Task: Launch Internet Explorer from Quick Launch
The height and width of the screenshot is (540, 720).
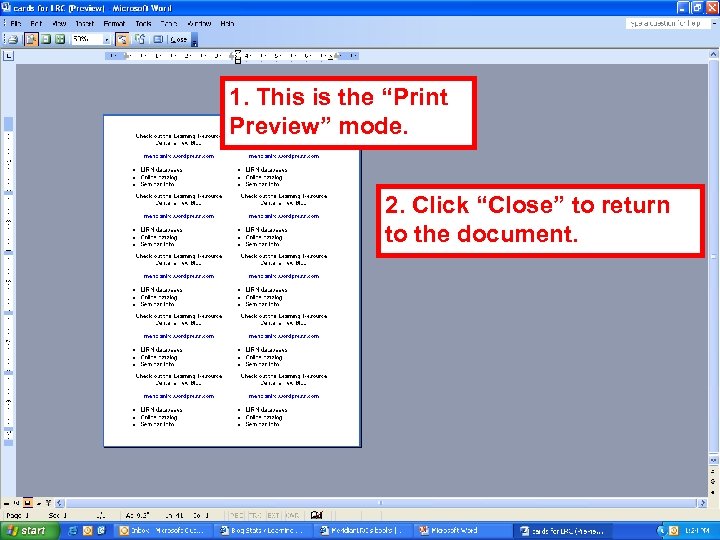Action: click(73, 531)
